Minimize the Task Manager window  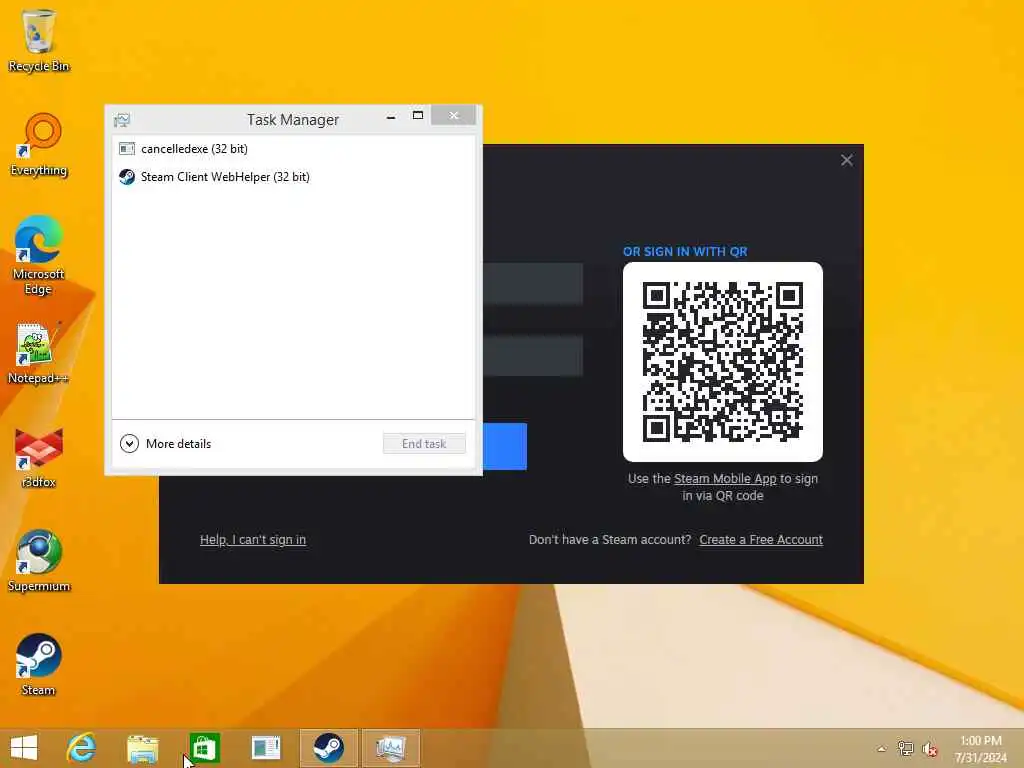[391, 117]
